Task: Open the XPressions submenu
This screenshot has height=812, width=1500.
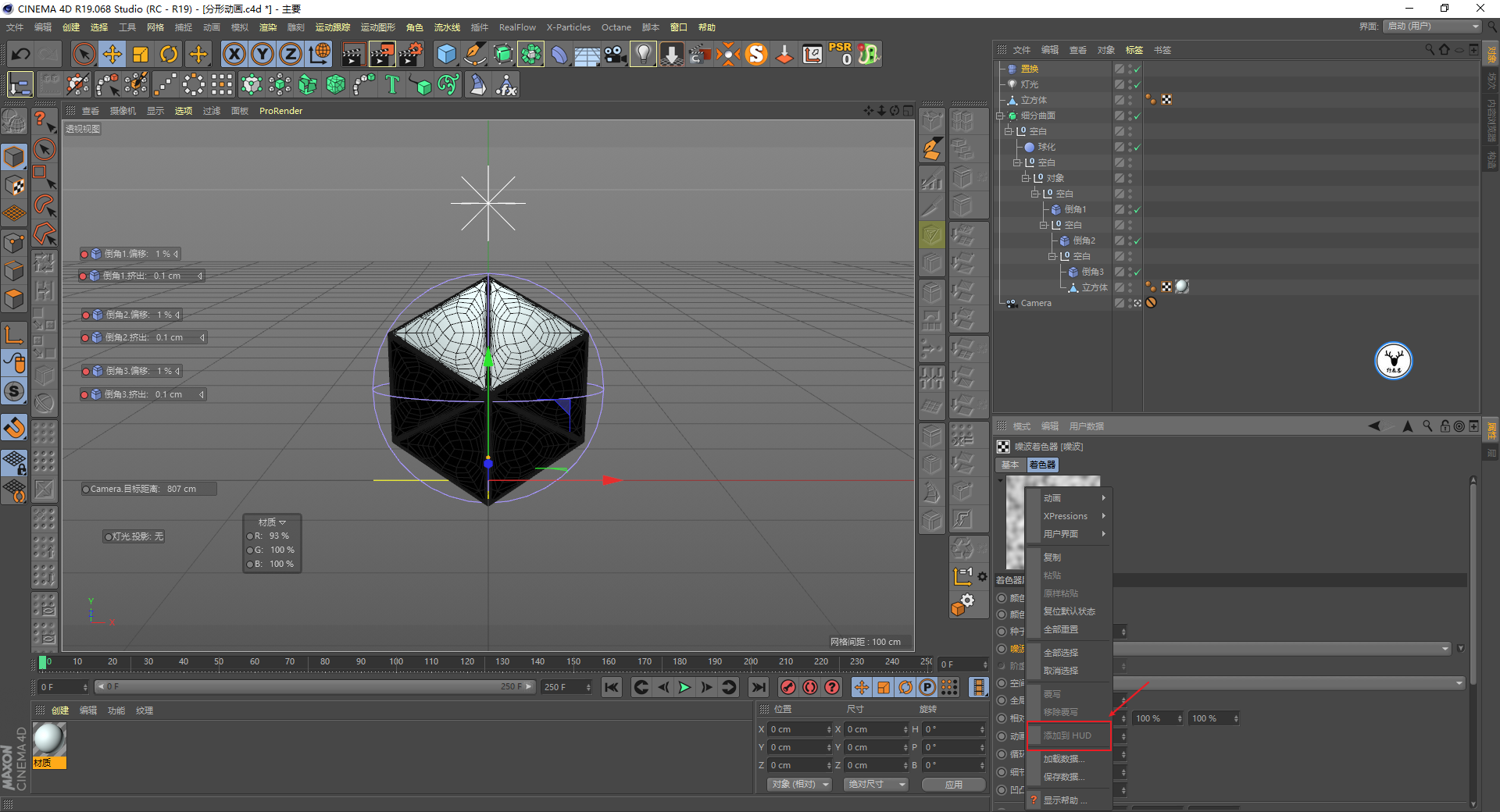Action: point(1075,516)
